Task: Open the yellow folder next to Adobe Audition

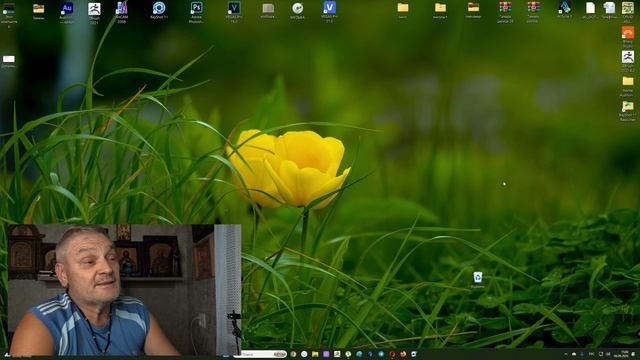Action: (x=38, y=9)
